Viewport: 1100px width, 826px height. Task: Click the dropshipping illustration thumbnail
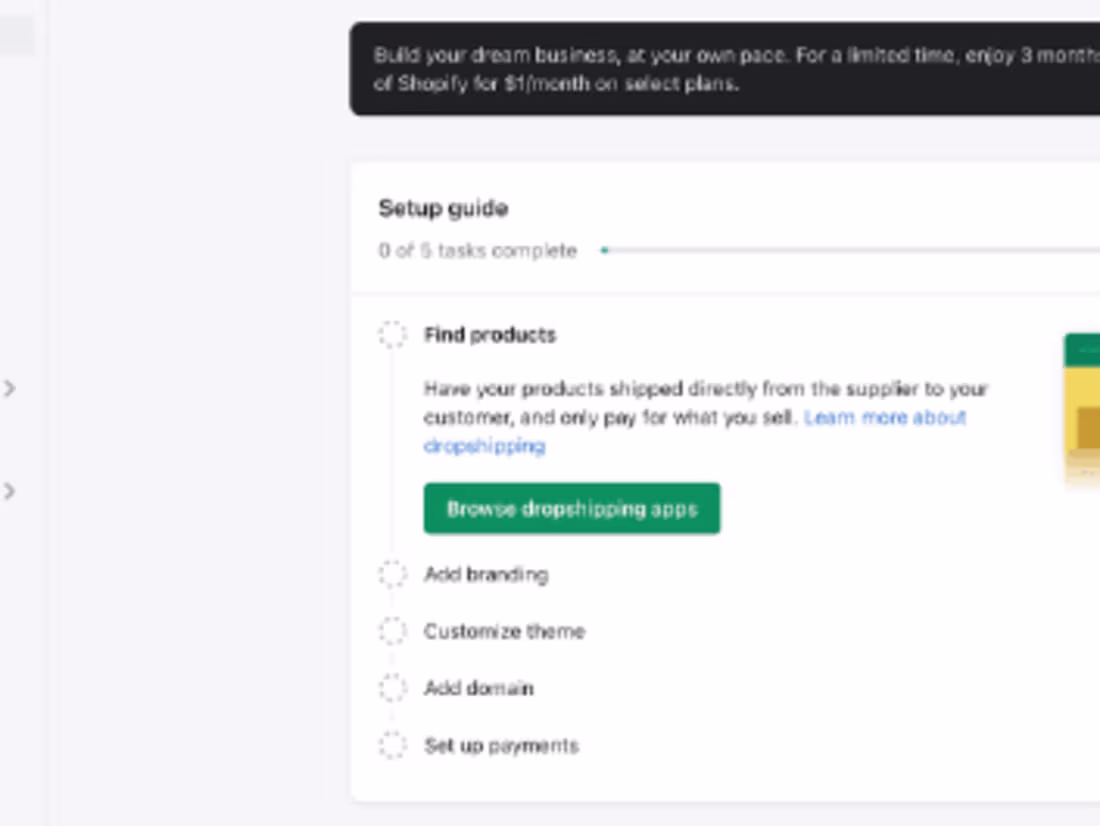[x=1085, y=410]
